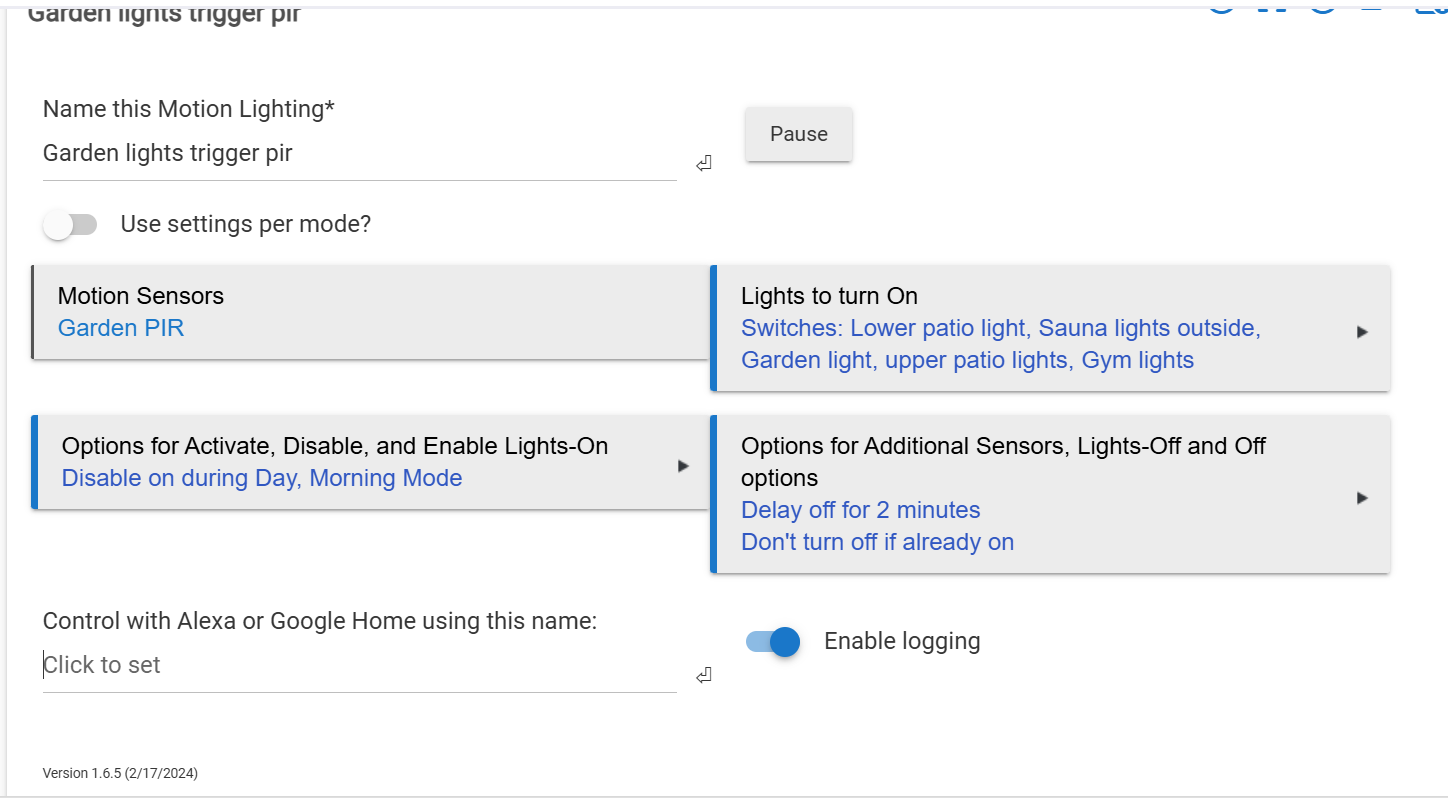This screenshot has height=798, width=1448.
Task: Open the Motion Sensors panel heading
Action: 141,296
